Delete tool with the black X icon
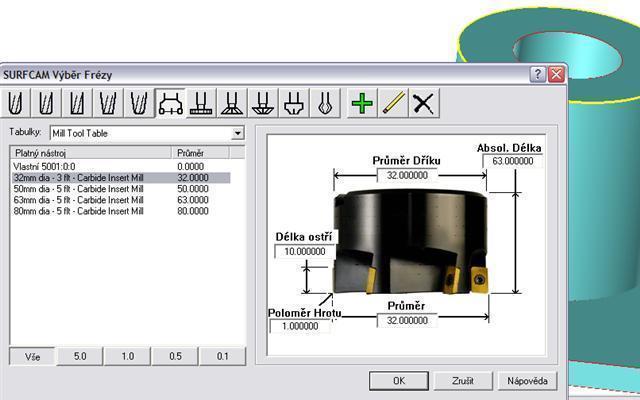Viewport: 640px width, 400px height. click(424, 103)
